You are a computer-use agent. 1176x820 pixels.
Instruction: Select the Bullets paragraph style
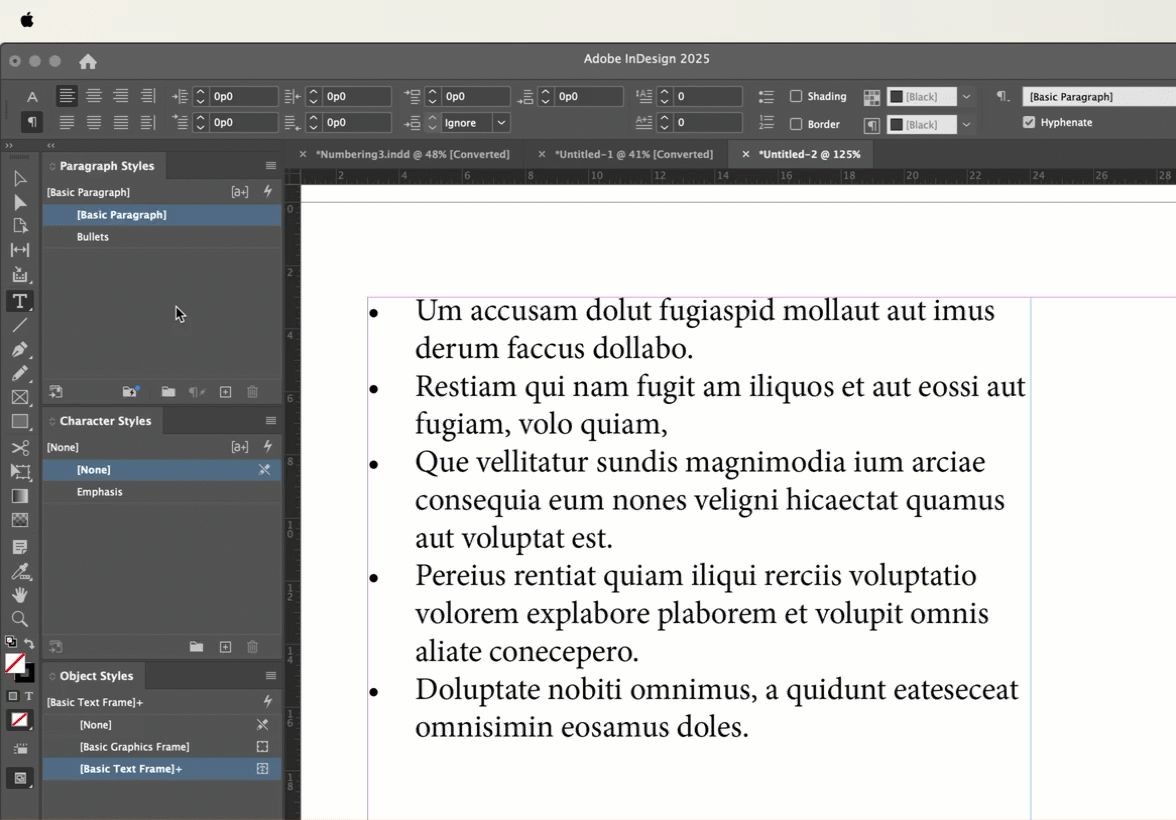[x=162, y=236]
